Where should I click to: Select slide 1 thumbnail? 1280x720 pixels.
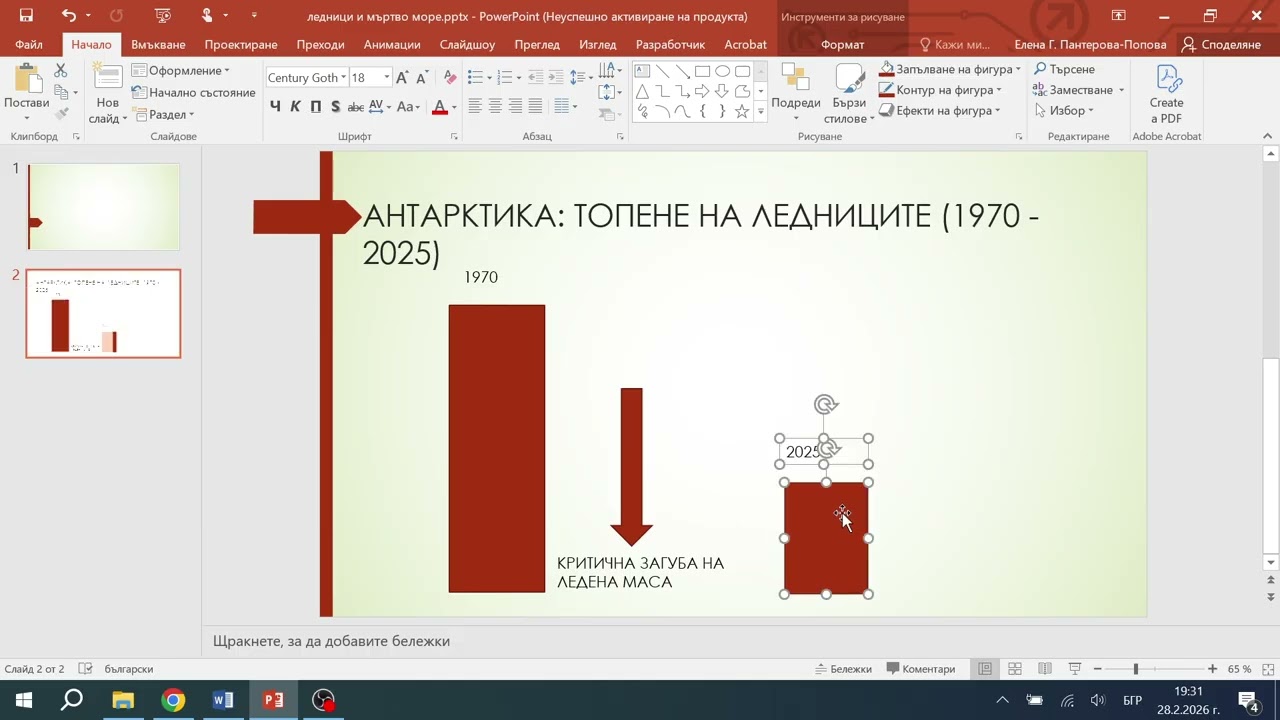pyautogui.click(x=104, y=206)
